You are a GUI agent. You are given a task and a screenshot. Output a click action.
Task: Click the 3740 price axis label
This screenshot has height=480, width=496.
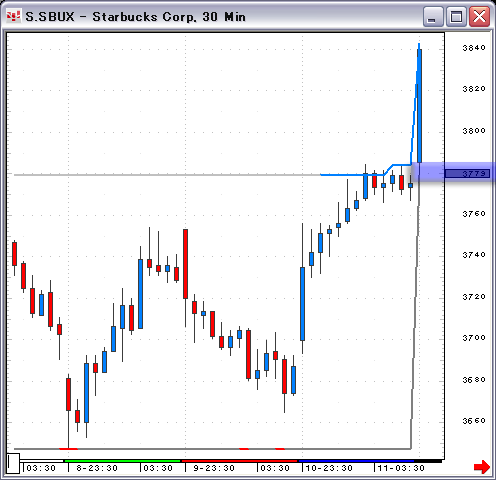coord(474,255)
